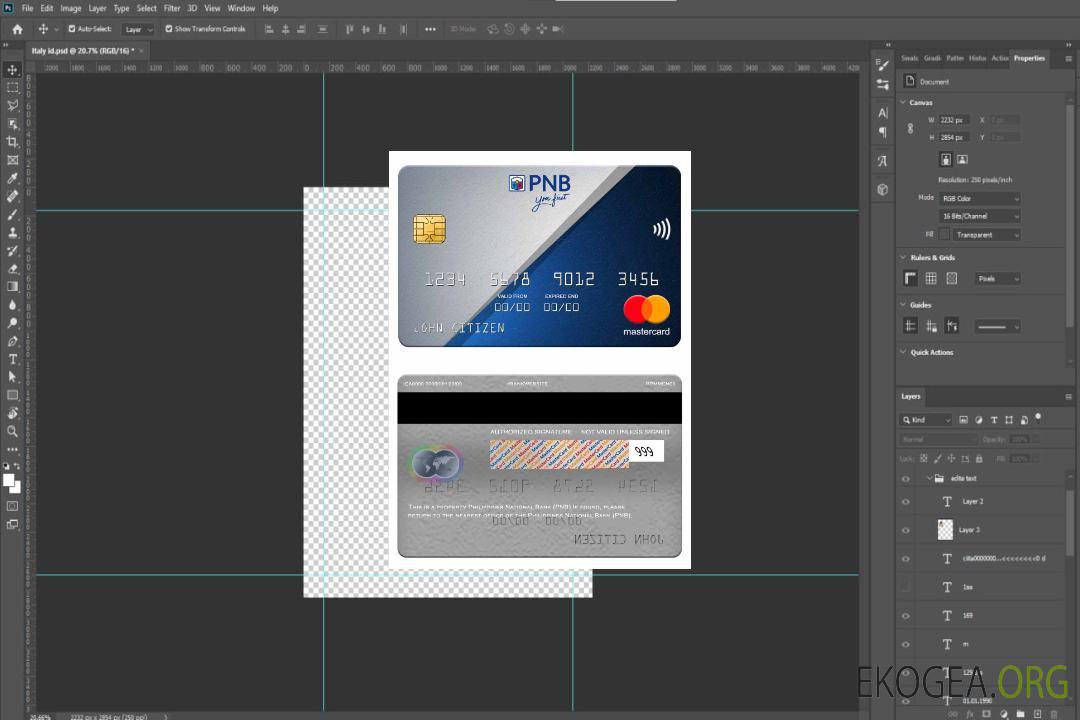Select the Frame tool
This screenshot has height=720, width=1080.
coord(12,160)
